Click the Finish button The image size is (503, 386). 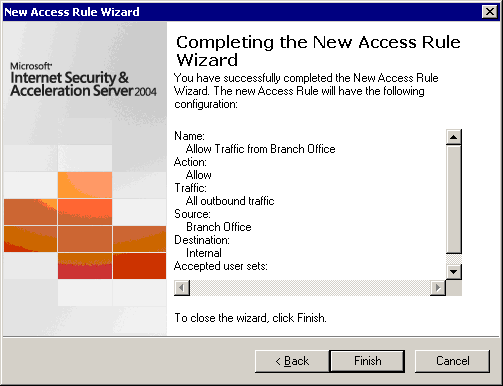click(367, 361)
